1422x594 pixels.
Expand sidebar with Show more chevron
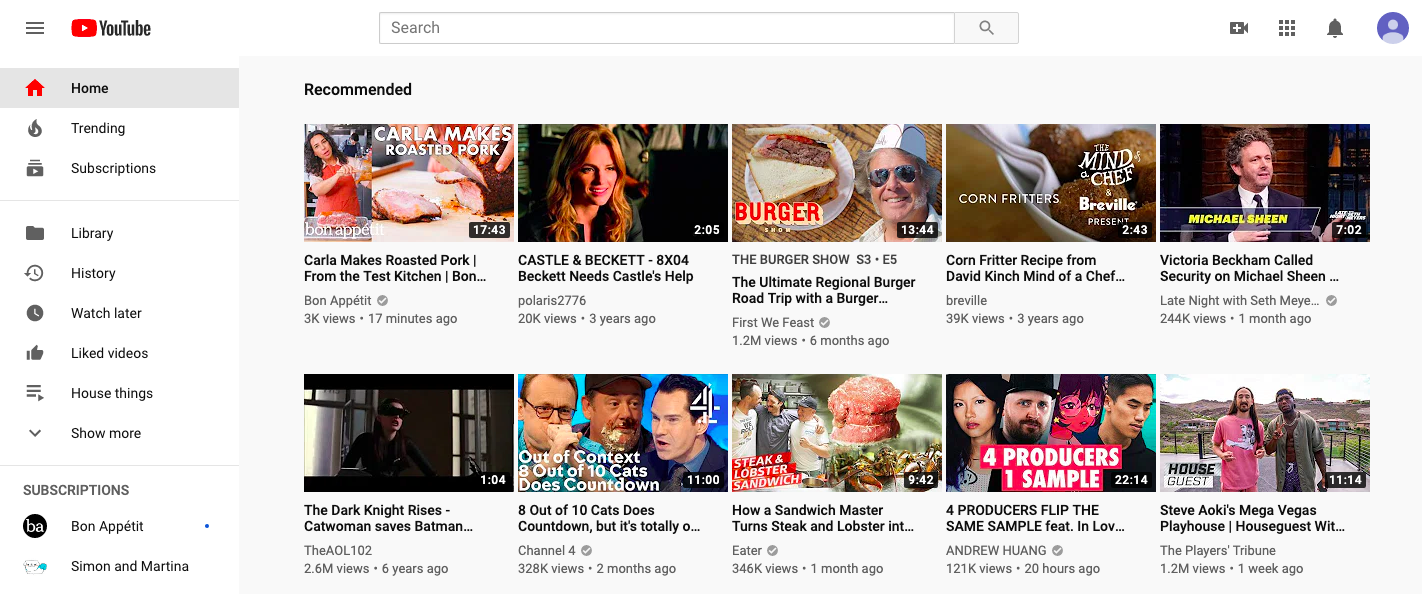35,433
